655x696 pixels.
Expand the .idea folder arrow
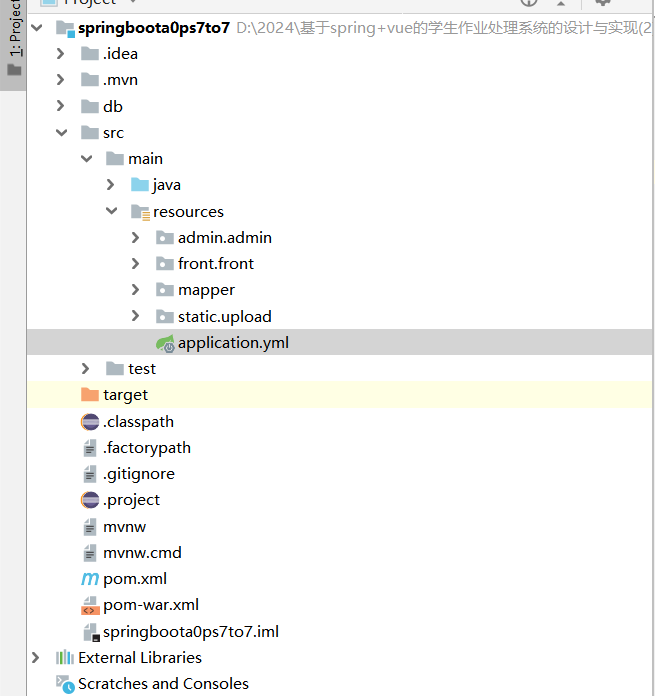point(61,54)
